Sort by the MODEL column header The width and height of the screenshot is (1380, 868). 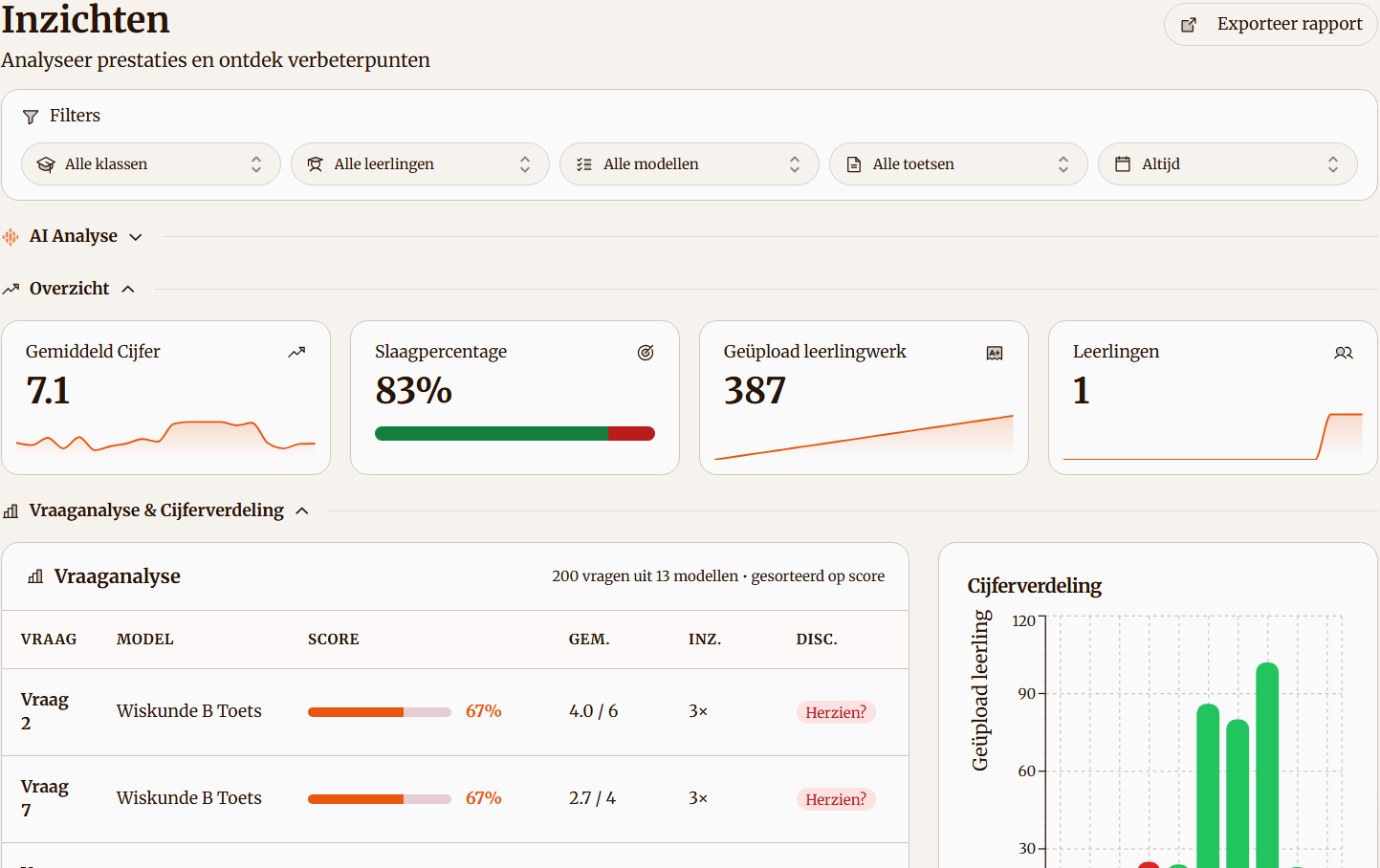tap(145, 640)
